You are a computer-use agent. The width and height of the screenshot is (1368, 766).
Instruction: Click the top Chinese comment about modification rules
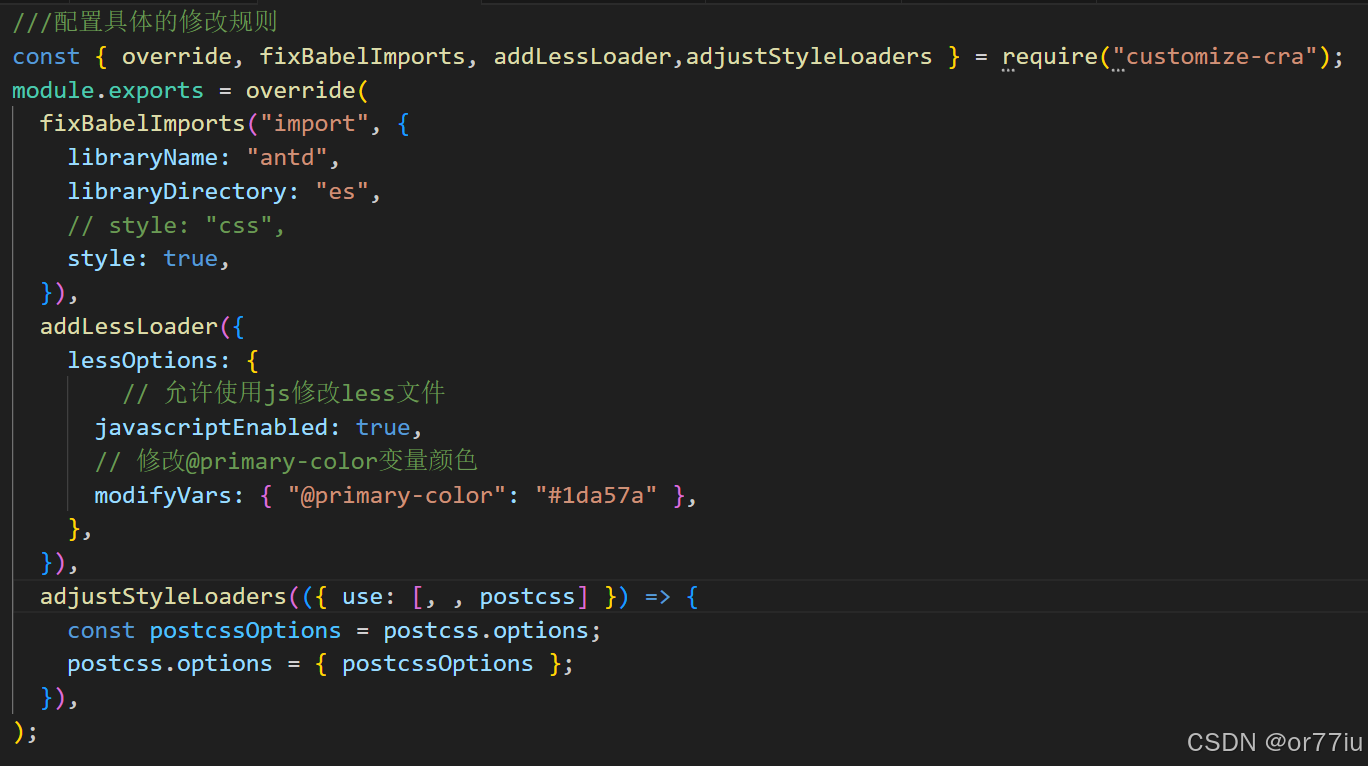(145, 20)
